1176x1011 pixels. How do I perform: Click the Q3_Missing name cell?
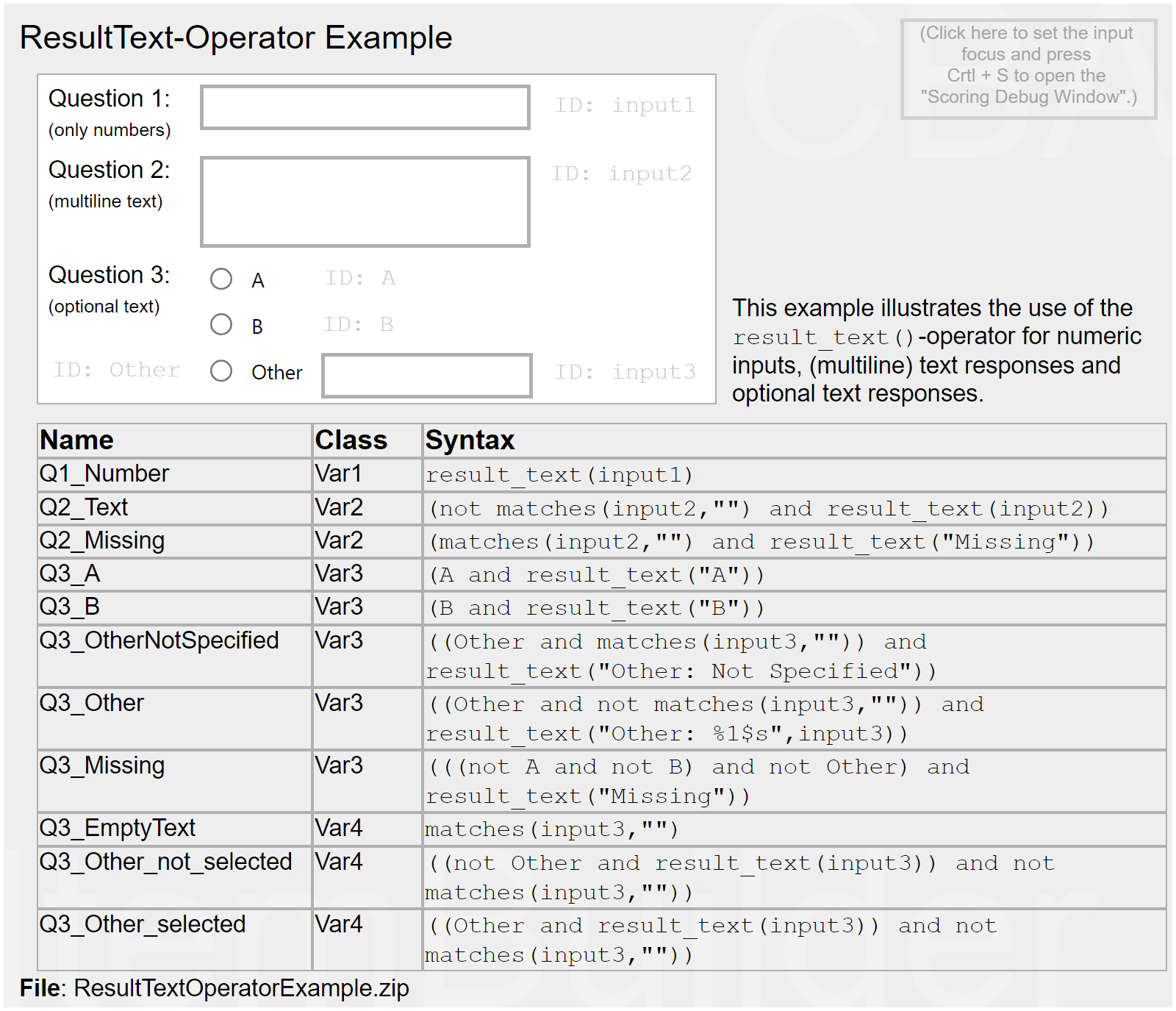(102, 765)
